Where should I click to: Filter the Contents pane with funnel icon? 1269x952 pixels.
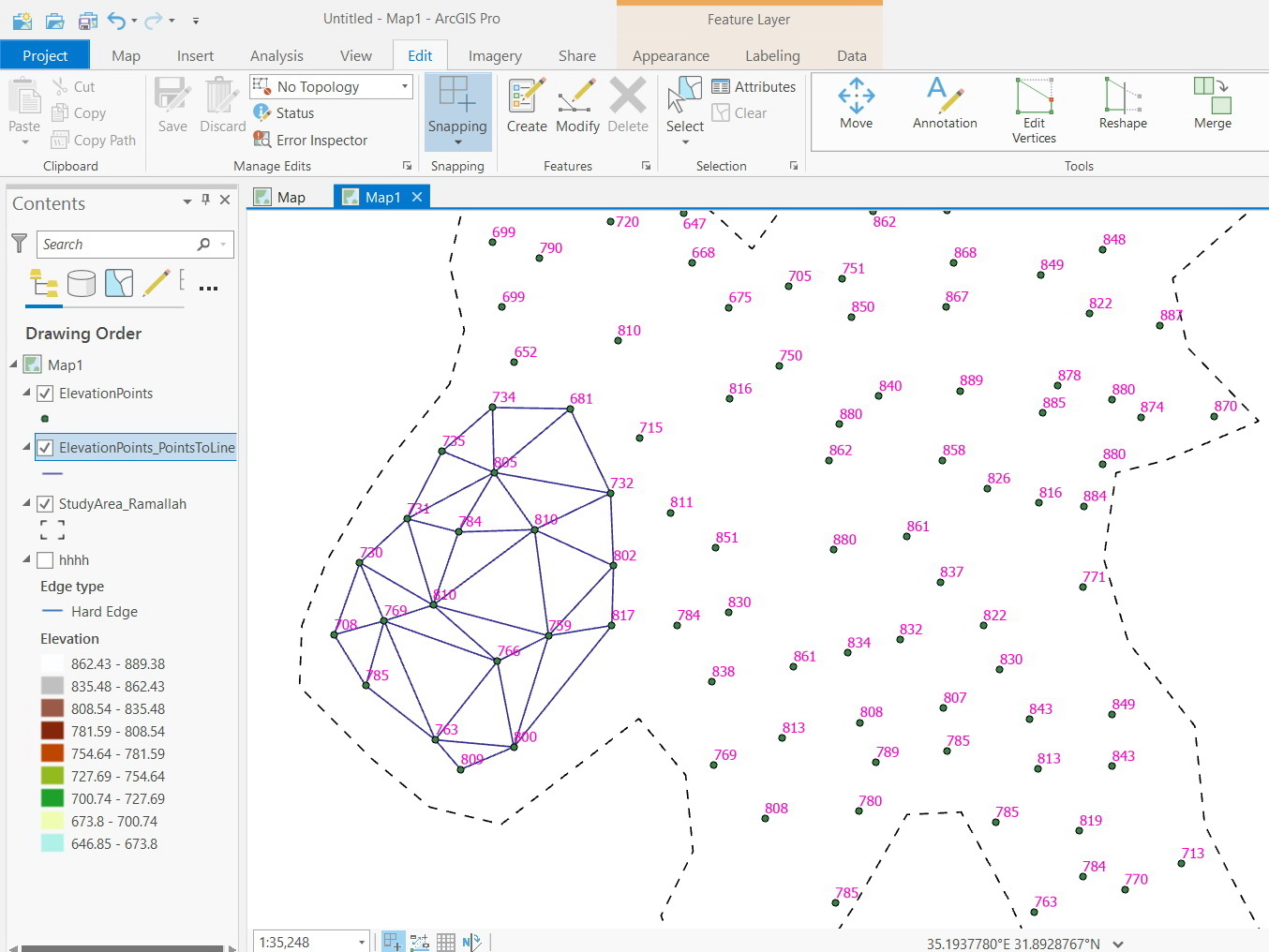coord(19,244)
